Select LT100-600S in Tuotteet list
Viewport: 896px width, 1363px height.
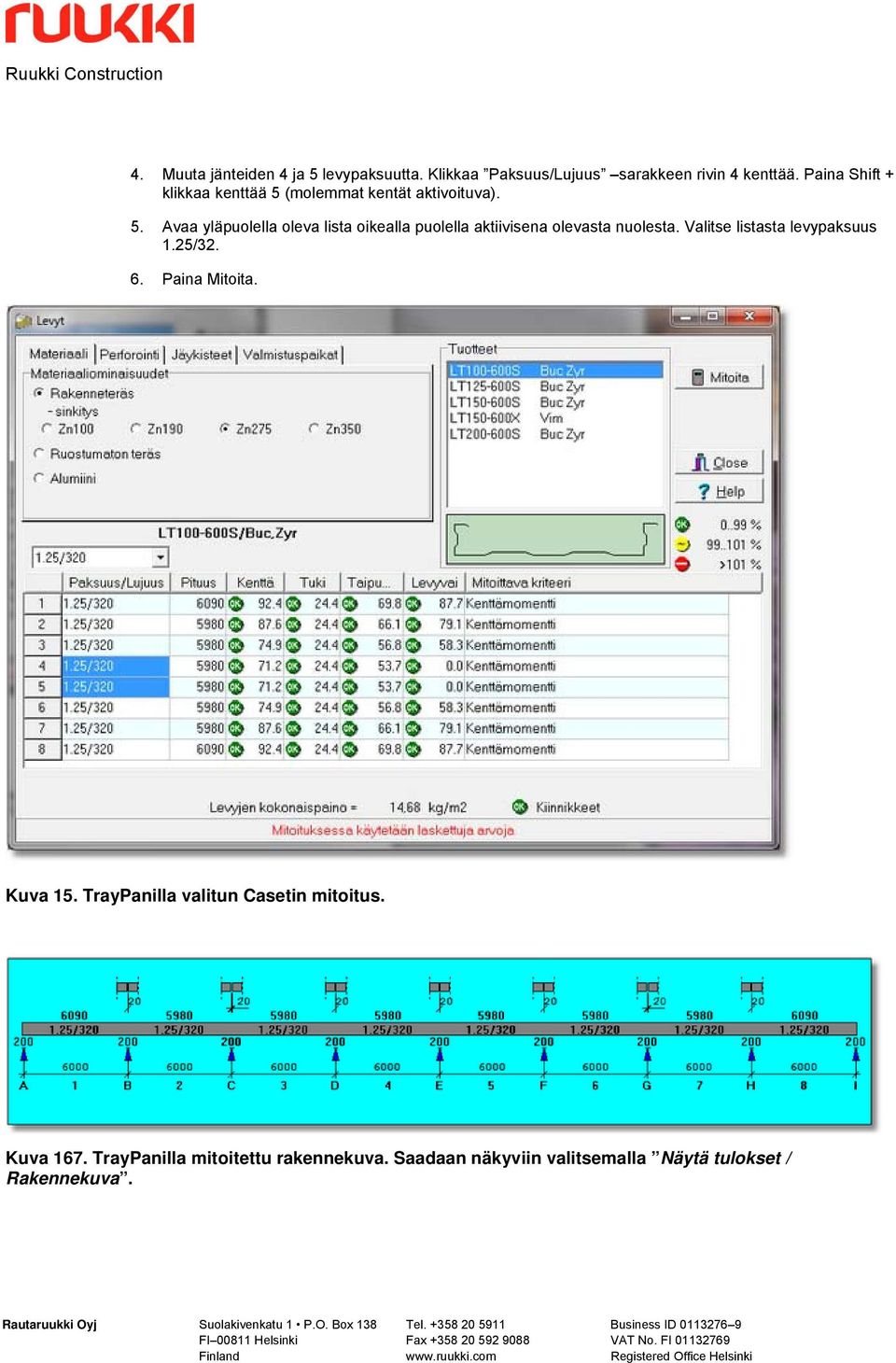pyautogui.click(x=555, y=371)
